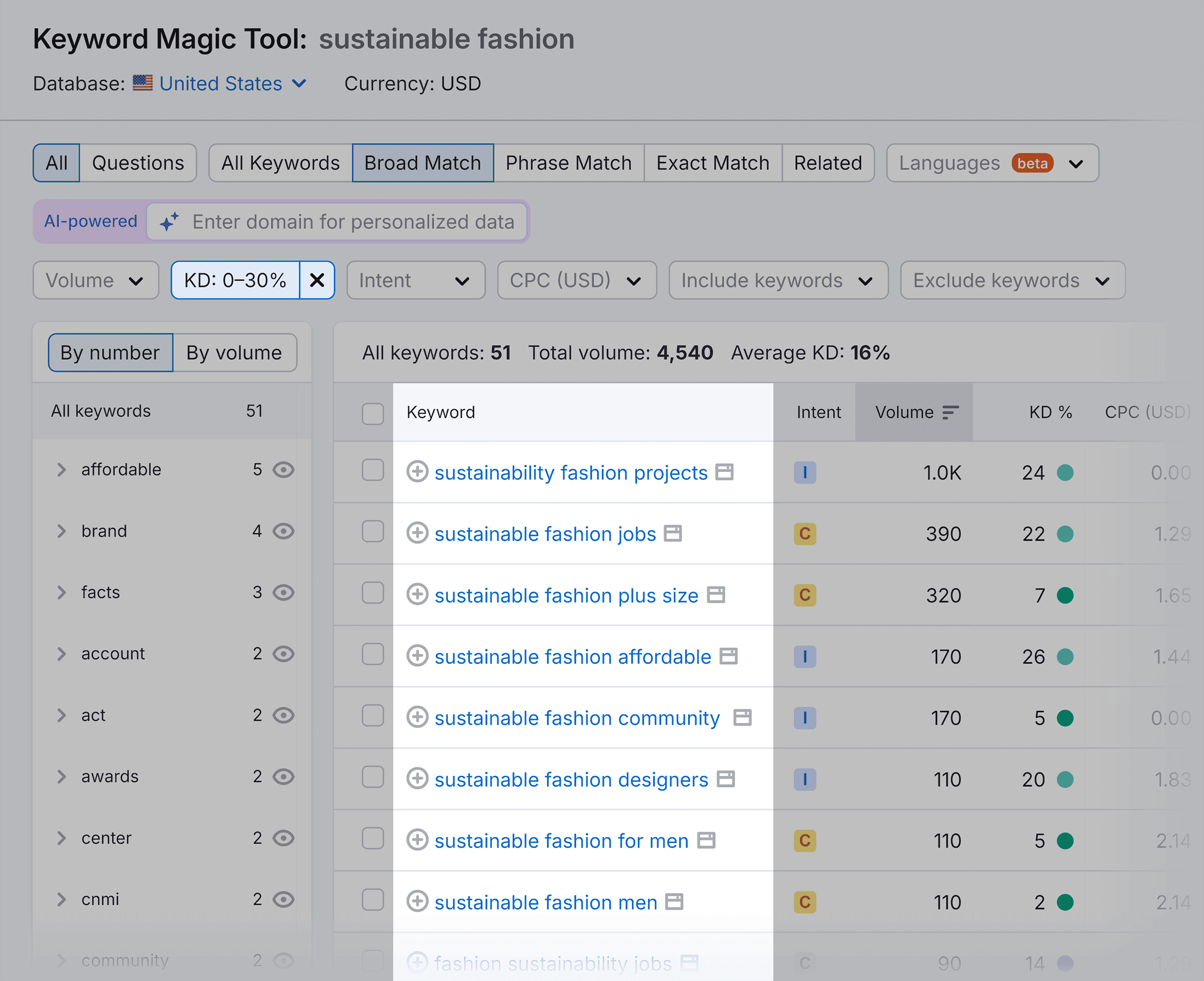Check the sustainable fashion community row
The image size is (1204, 981).
tap(373, 716)
